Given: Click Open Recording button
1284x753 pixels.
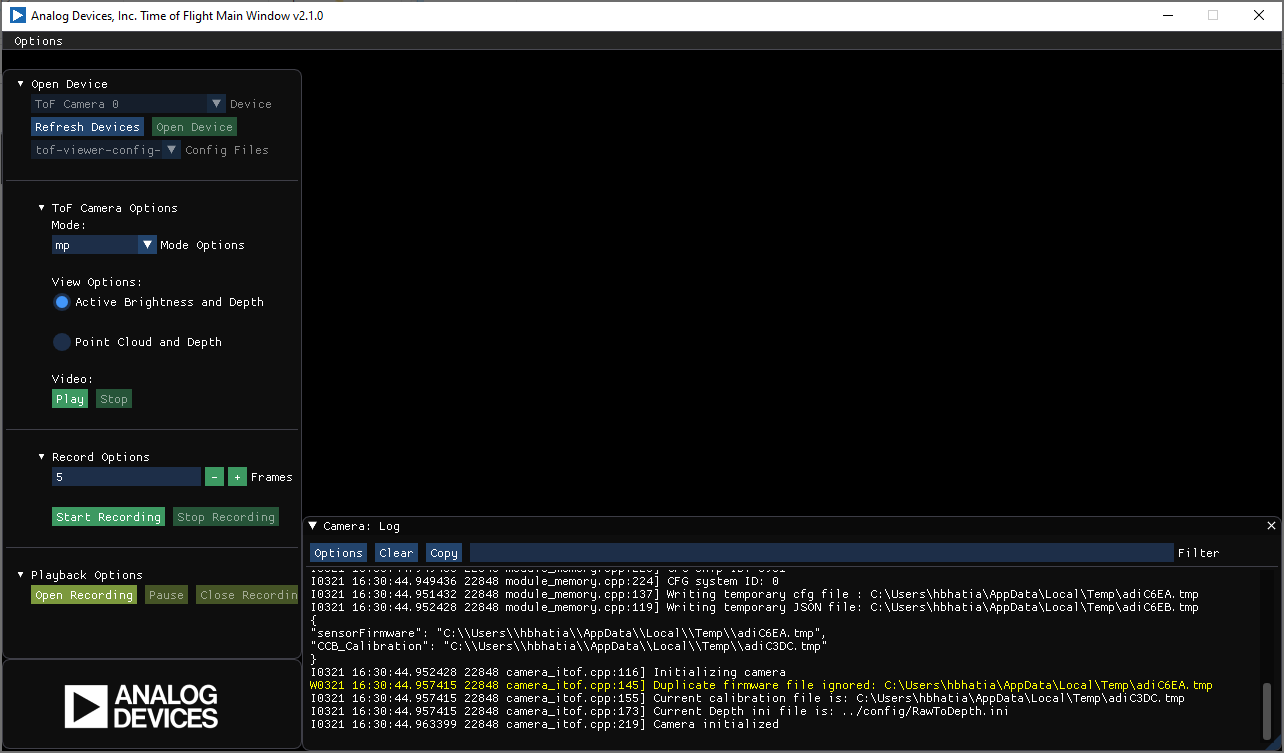Looking at the screenshot, I should point(84,595).
